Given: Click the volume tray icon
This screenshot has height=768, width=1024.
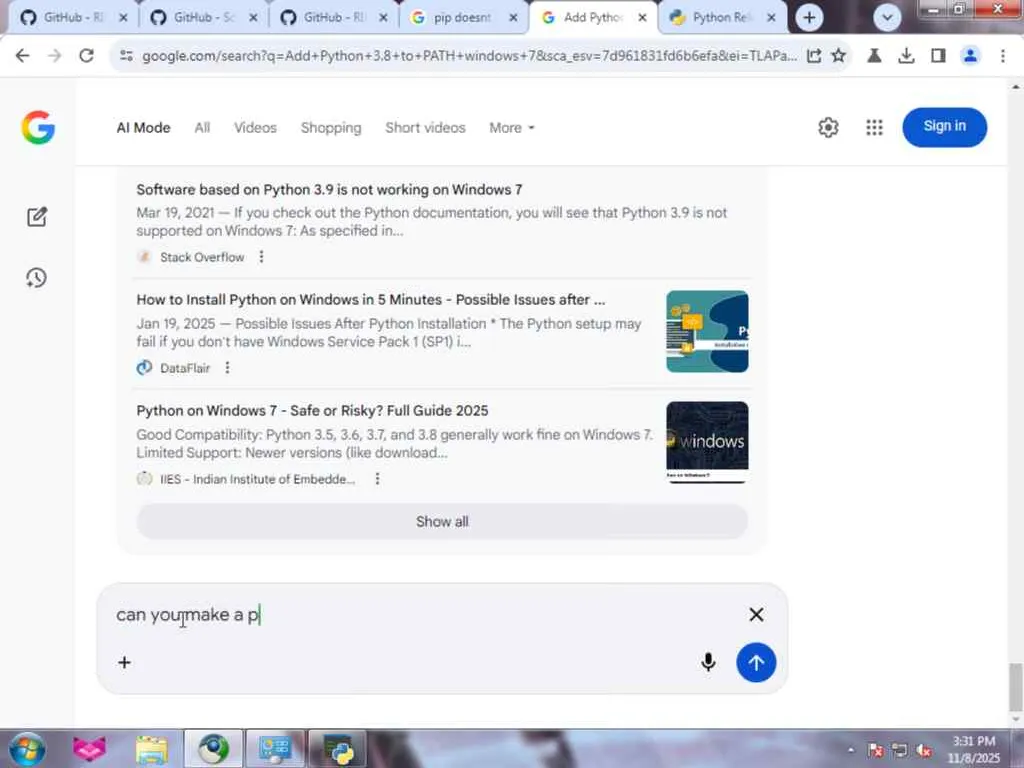Looking at the screenshot, I should pyautogui.click(x=923, y=750).
